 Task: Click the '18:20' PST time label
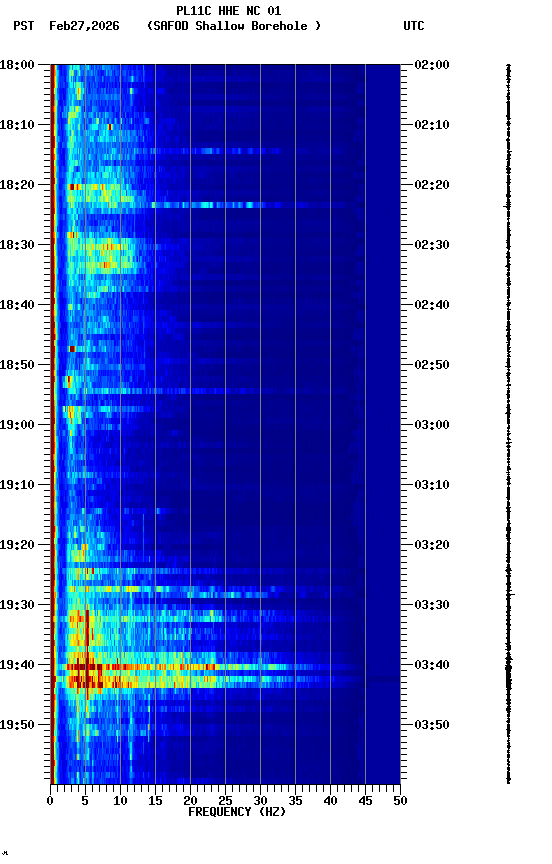[17, 185]
